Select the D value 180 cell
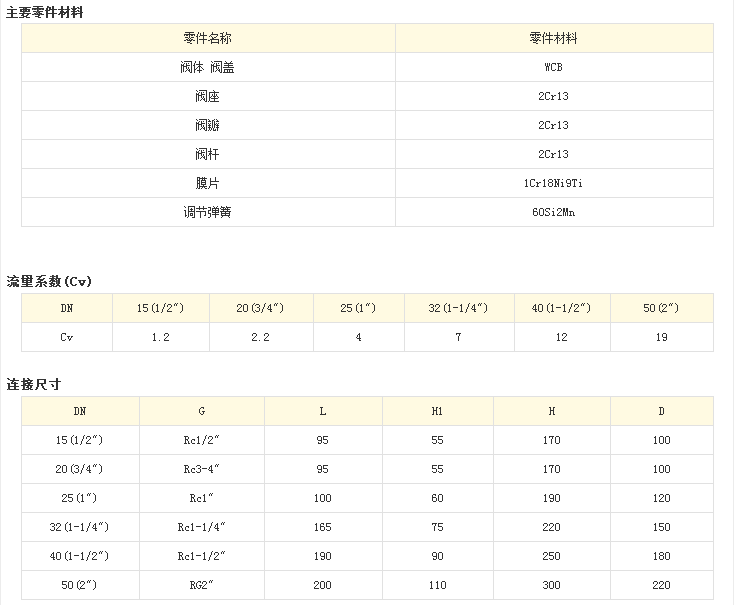Viewport: 735px width, 605px height. (662, 556)
